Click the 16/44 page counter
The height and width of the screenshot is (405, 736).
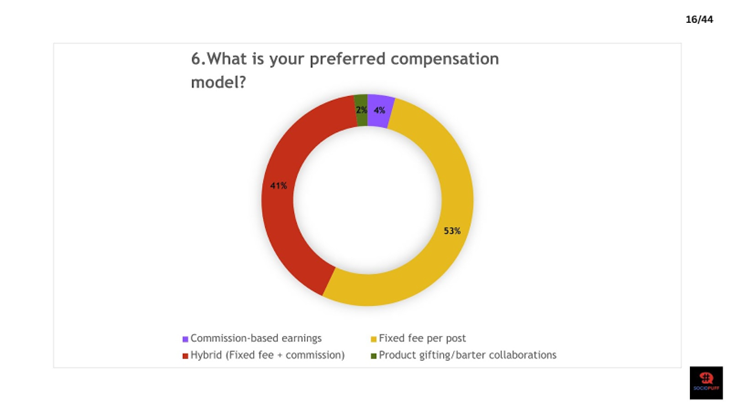(x=699, y=19)
